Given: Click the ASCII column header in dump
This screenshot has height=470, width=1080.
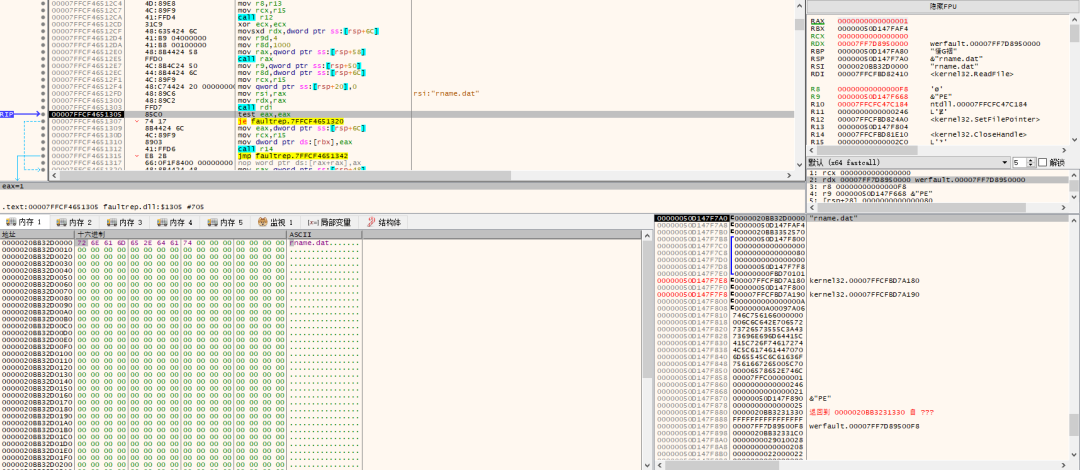Looking at the screenshot, I should click(x=324, y=235).
